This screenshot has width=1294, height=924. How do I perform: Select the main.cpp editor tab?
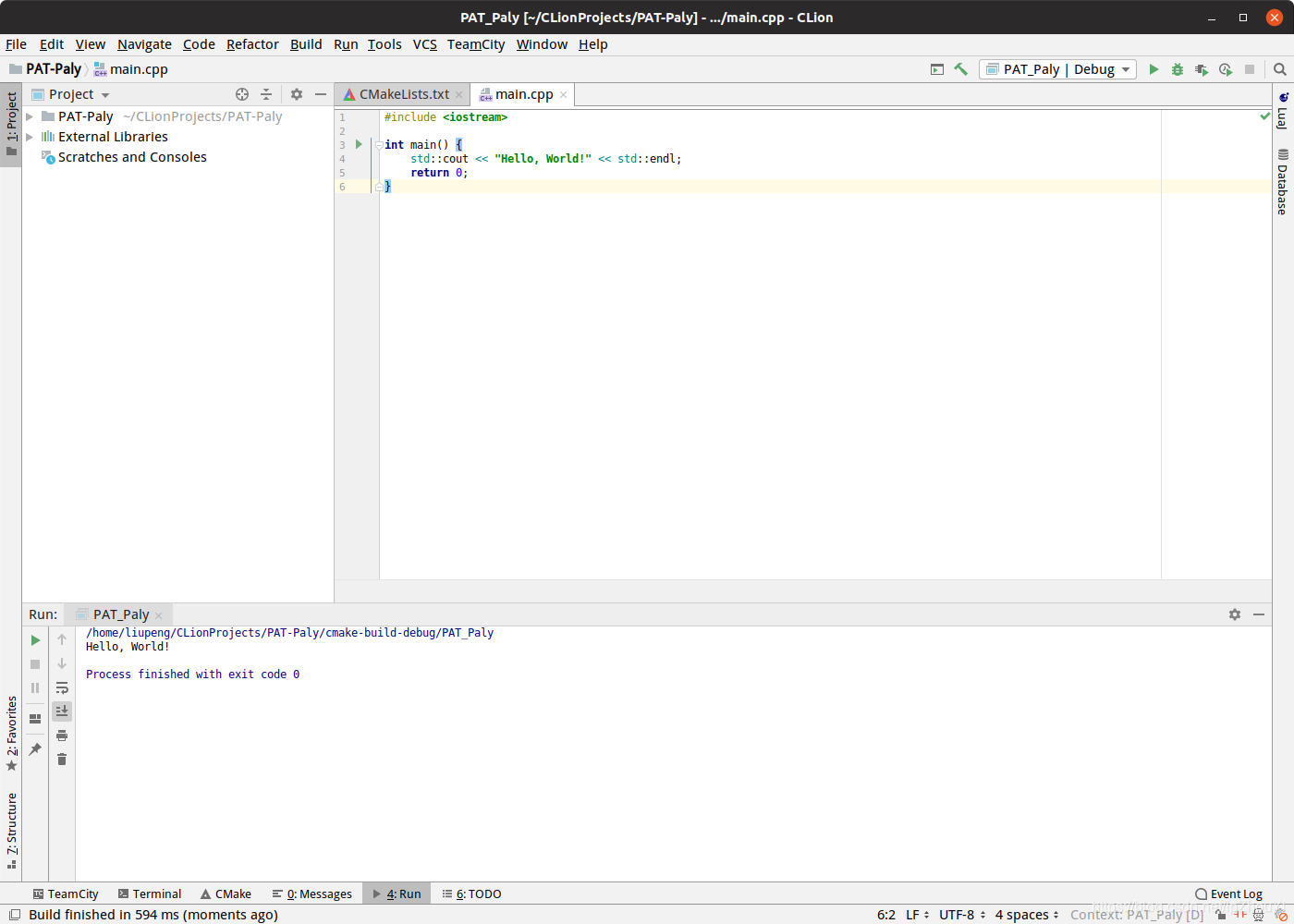(524, 94)
